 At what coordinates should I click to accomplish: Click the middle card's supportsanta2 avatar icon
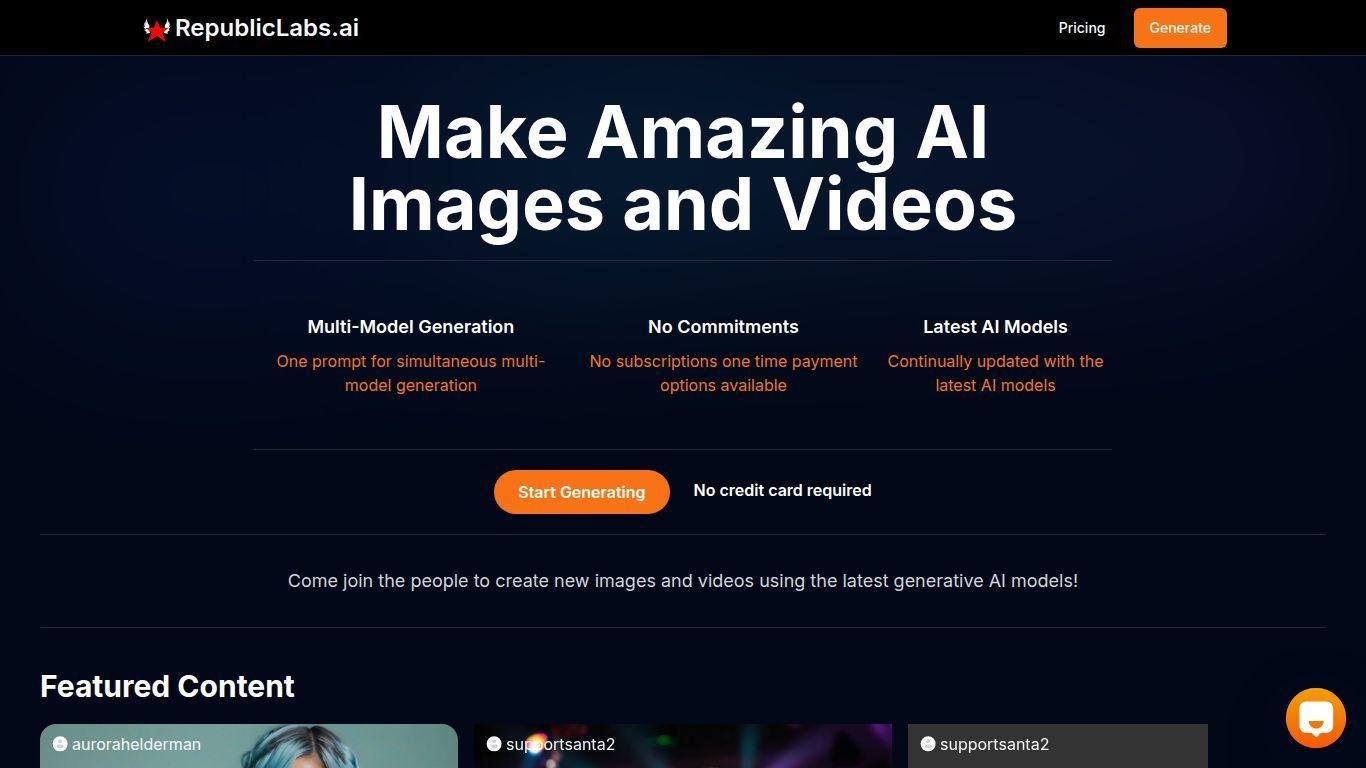(493, 744)
